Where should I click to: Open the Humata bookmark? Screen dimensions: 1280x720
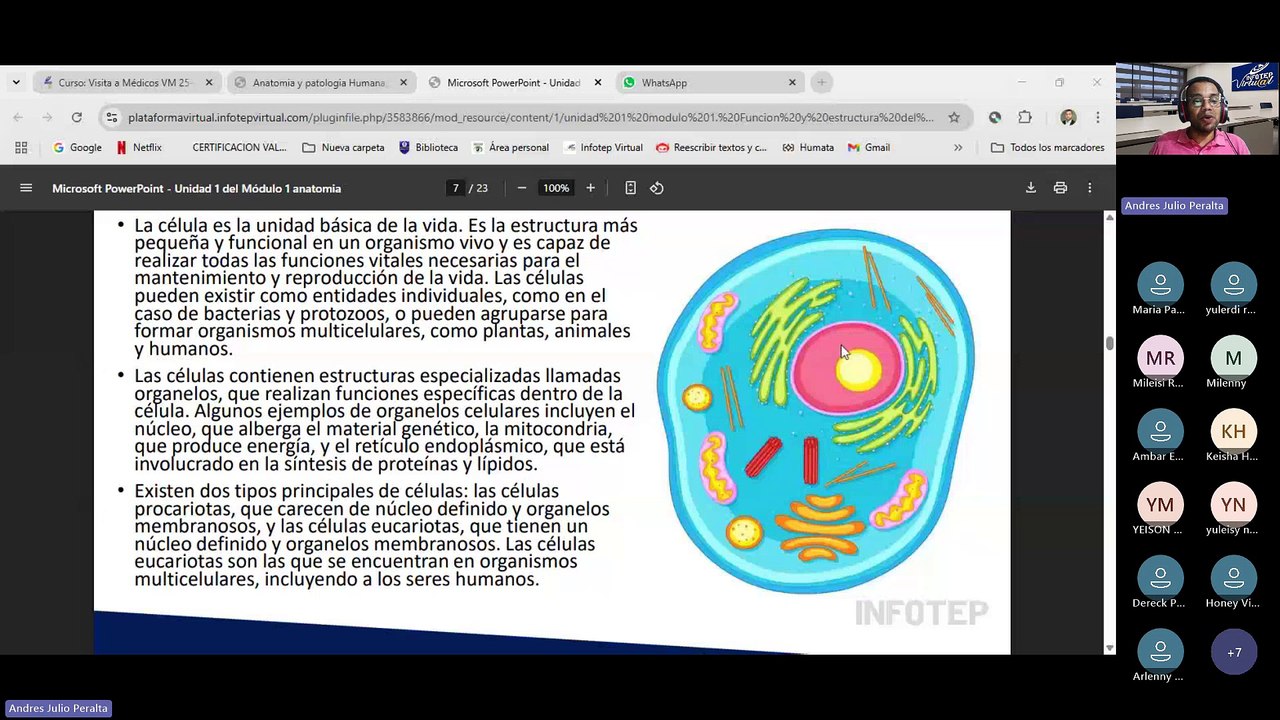click(808, 147)
